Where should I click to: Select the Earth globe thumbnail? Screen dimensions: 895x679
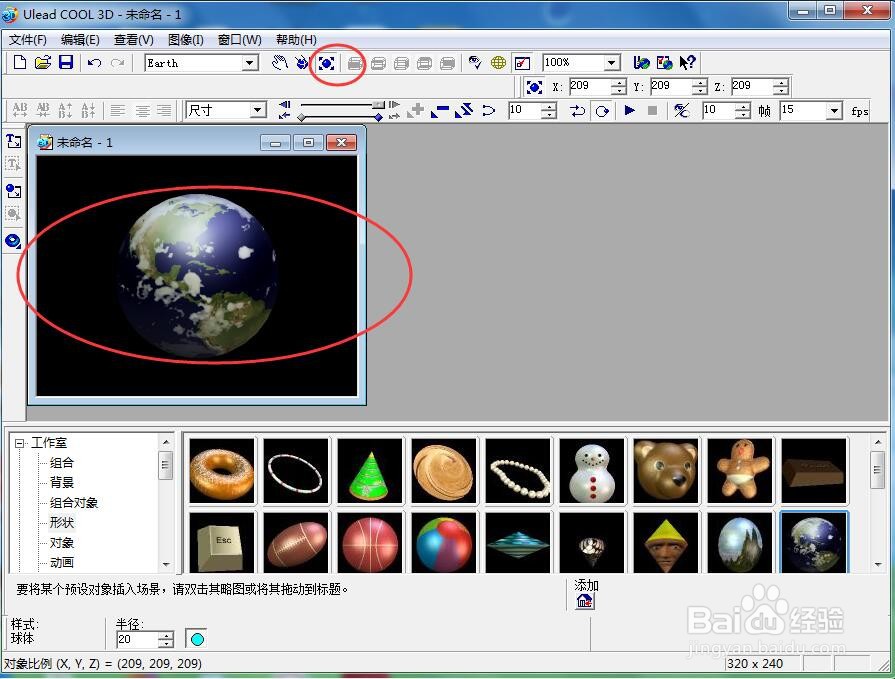814,543
